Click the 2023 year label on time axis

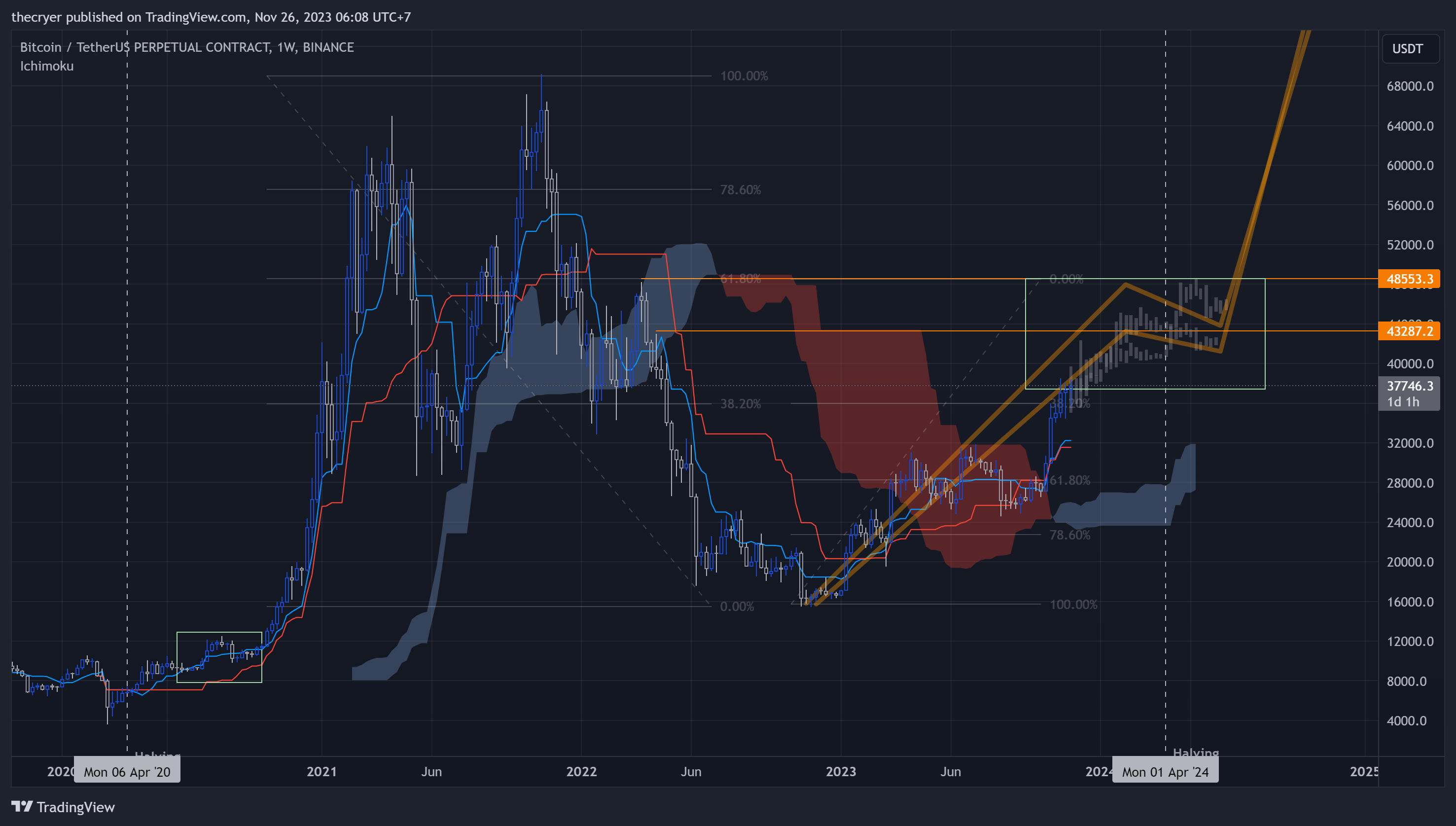click(841, 772)
